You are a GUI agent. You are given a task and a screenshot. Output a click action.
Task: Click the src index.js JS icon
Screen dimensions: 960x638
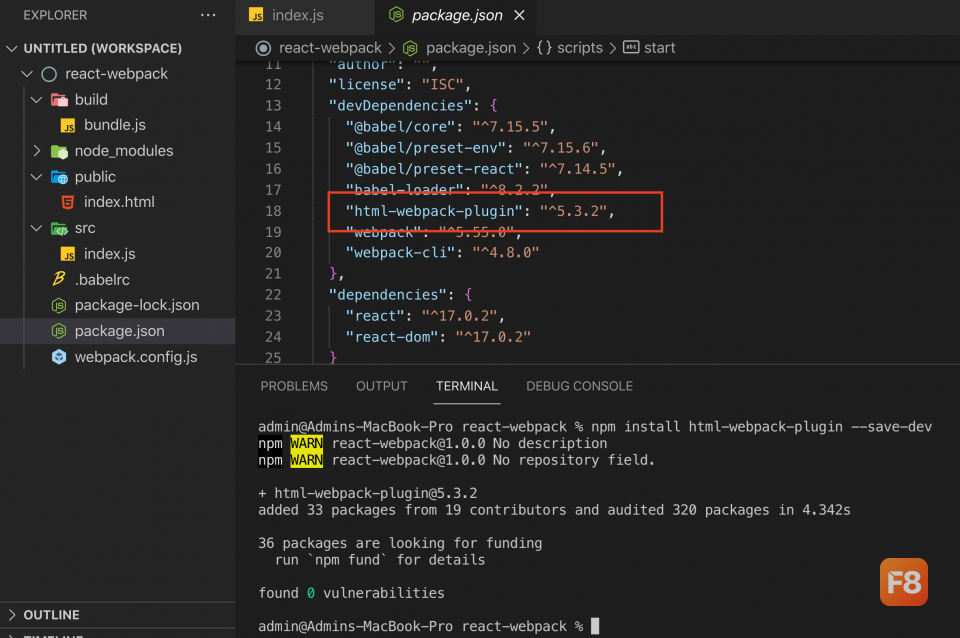click(x=68, y=254)
